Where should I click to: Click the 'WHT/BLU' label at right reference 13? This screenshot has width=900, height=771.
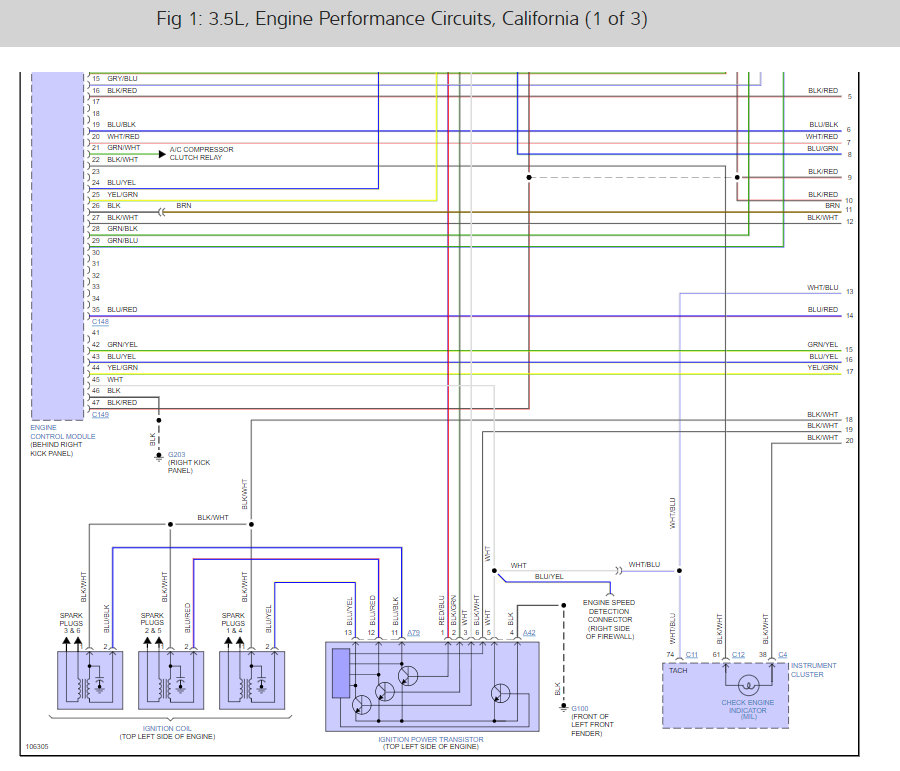click(823, 287)
